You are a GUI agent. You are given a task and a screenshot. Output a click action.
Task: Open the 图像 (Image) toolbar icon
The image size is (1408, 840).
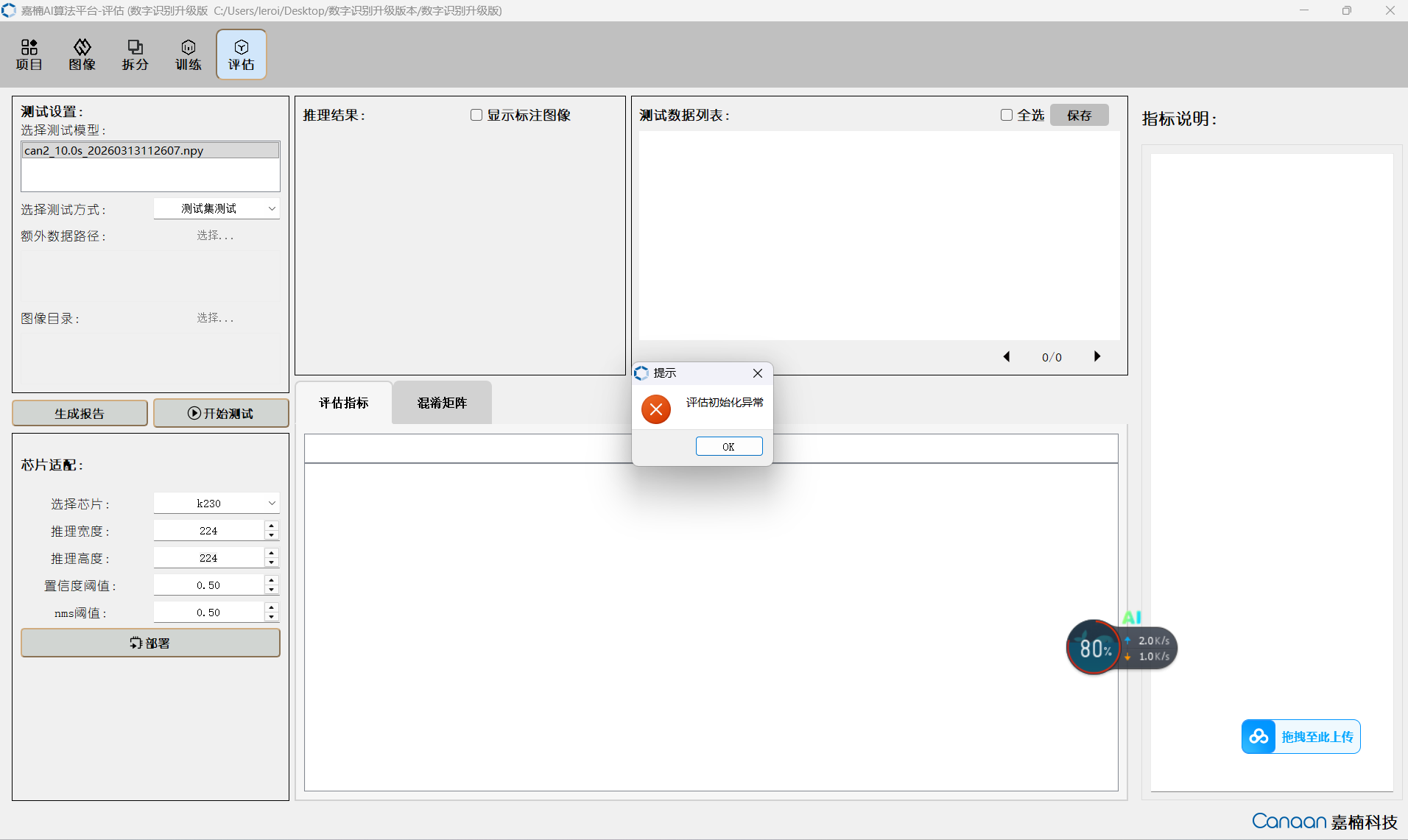pyautogui.click(x=82, y=55)
